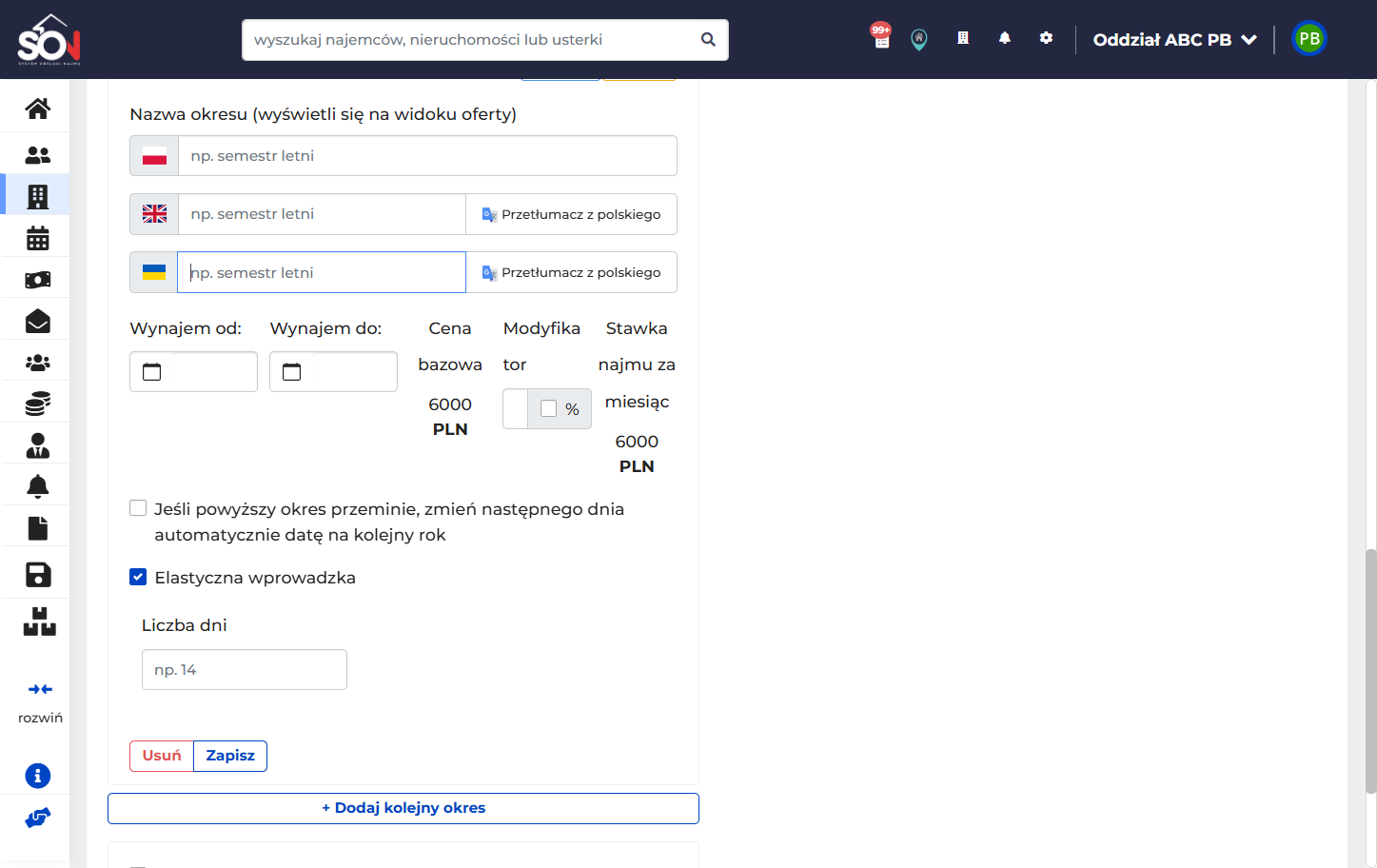Open the calendar icon in sidebar
The height and width of the screenshot is (868, 1377).
coord(38,238)
